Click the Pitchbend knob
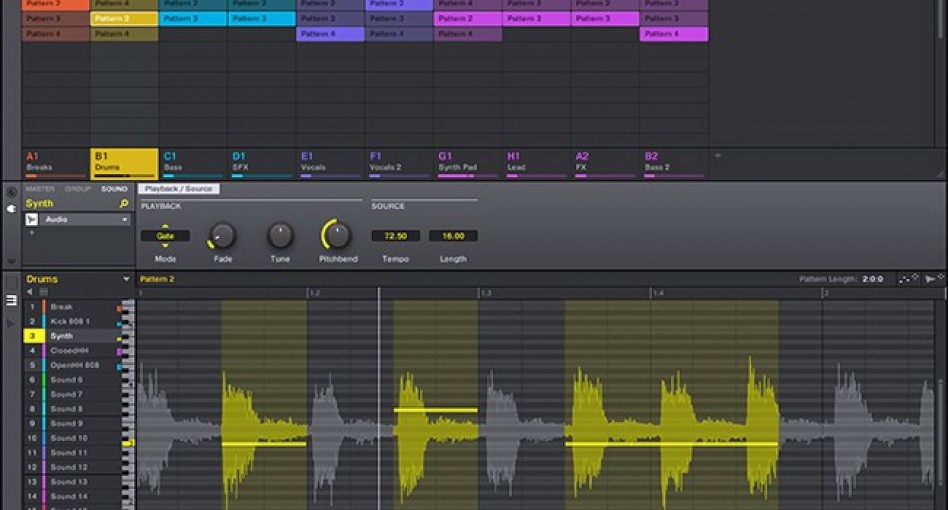This screenshot has height=510, width=948. pyautogui.click(x=337, y=235)
